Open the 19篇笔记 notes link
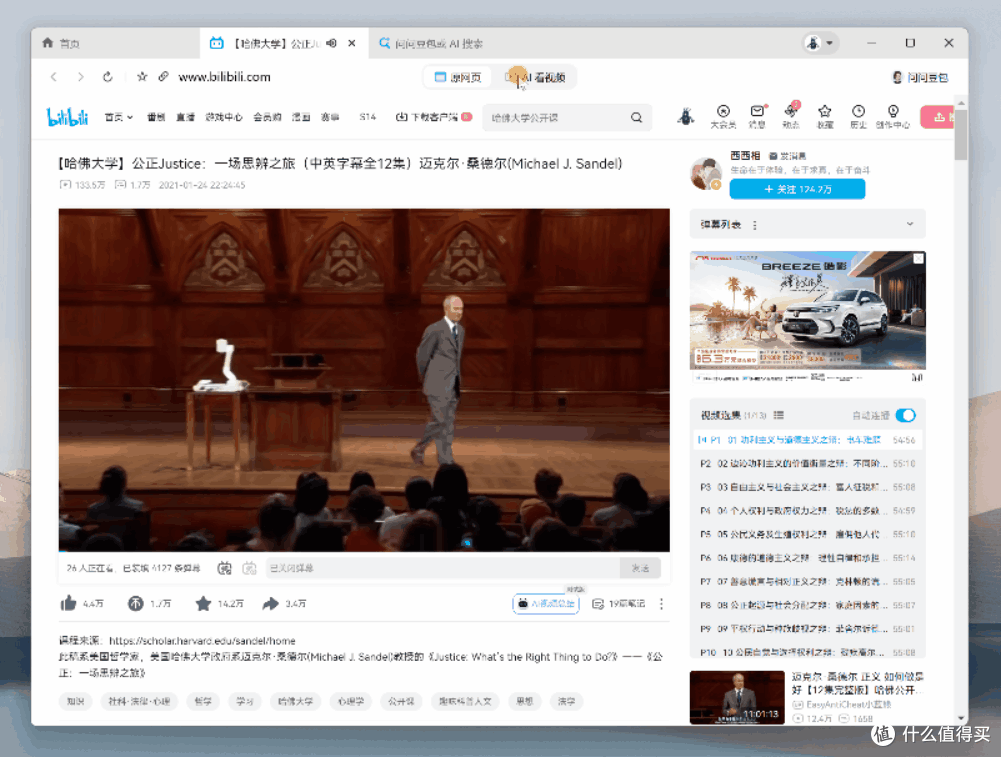 click(619, 603)
